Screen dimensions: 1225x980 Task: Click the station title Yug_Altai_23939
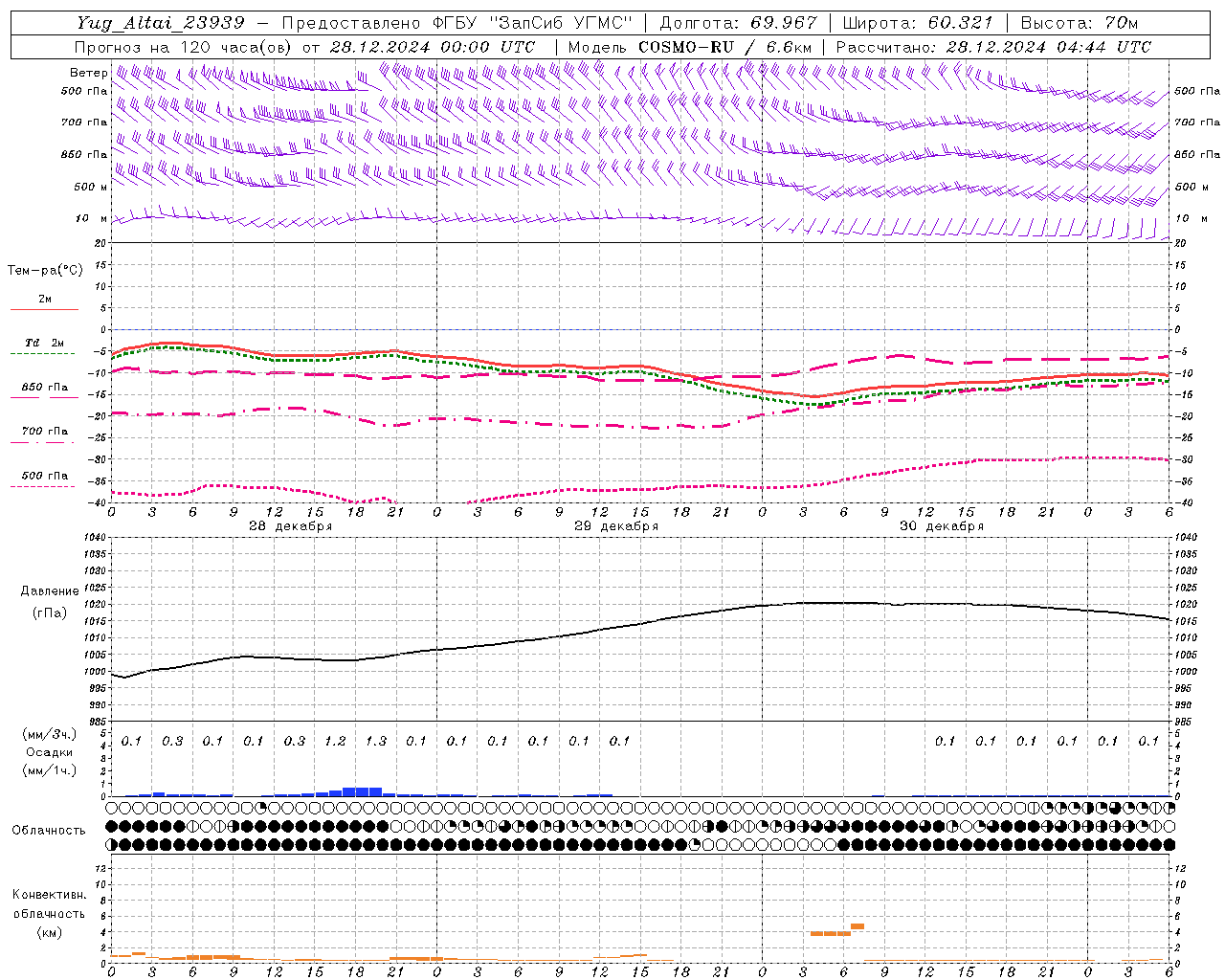161,23
